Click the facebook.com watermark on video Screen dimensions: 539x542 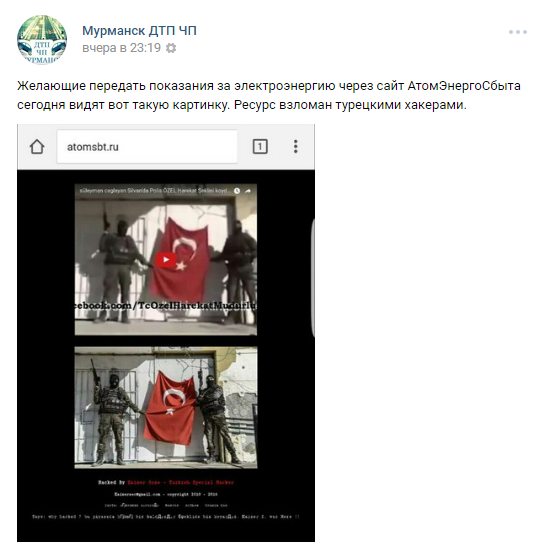click(x=166, y=306)
